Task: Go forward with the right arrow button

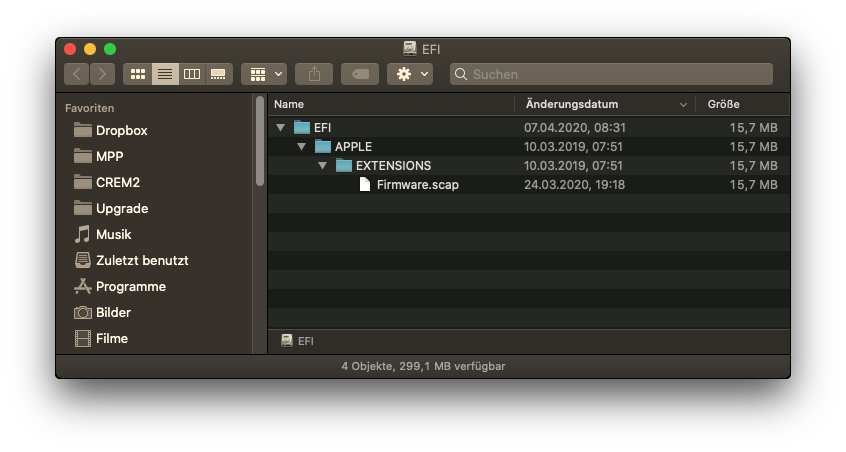Action: [103, 74]
